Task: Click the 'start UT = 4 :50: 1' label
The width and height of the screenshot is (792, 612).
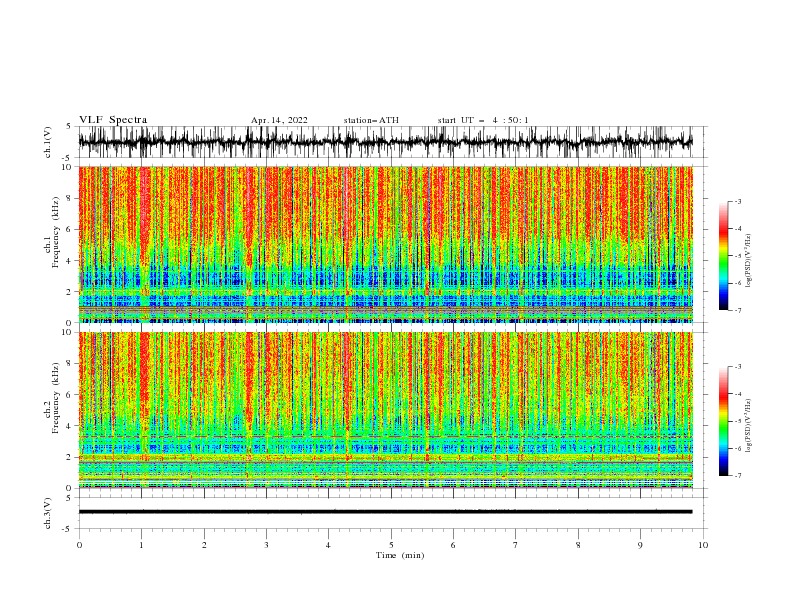Action: click(x=483, y=120)
